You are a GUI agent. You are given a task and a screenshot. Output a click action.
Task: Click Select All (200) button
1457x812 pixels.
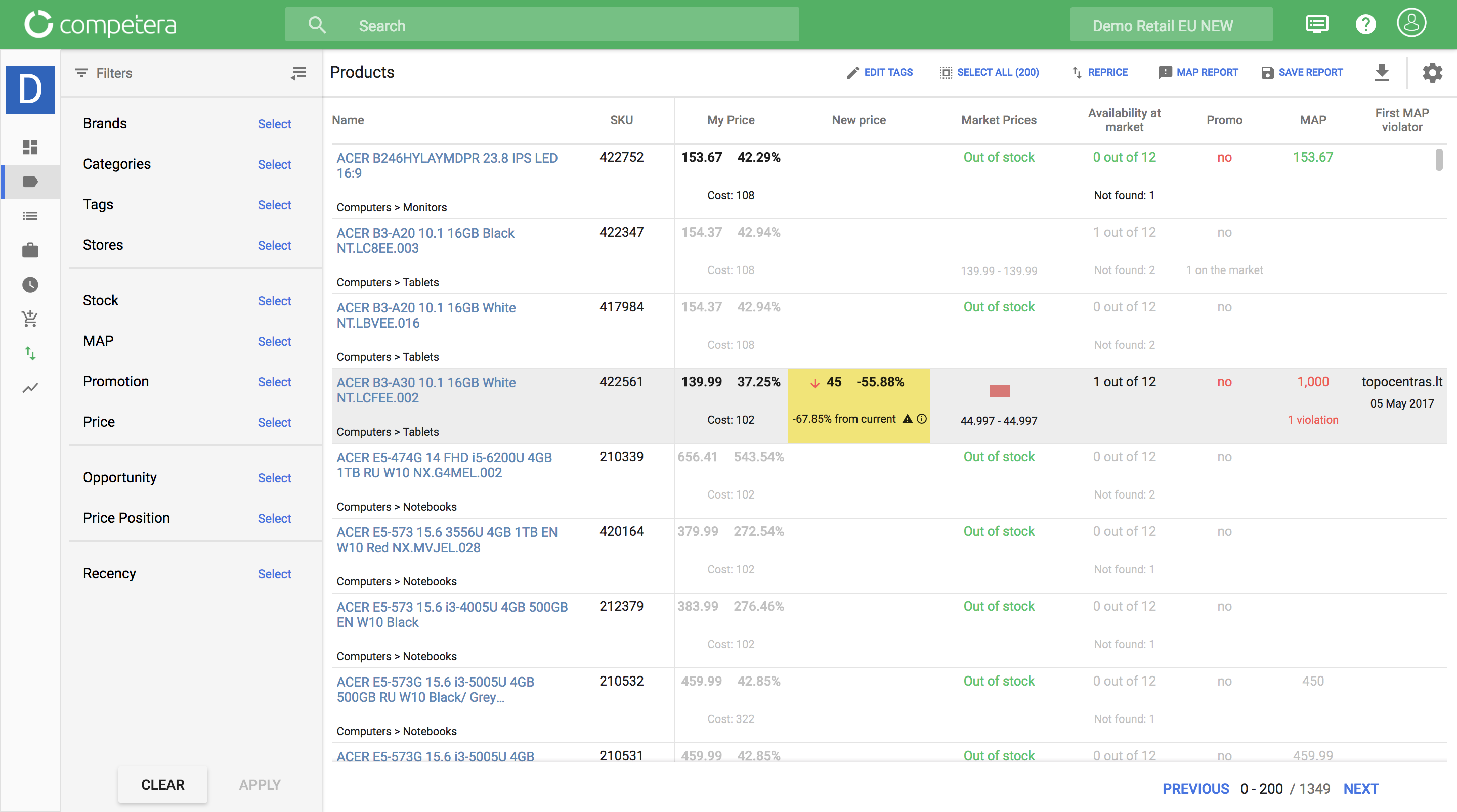coord(989,72)
